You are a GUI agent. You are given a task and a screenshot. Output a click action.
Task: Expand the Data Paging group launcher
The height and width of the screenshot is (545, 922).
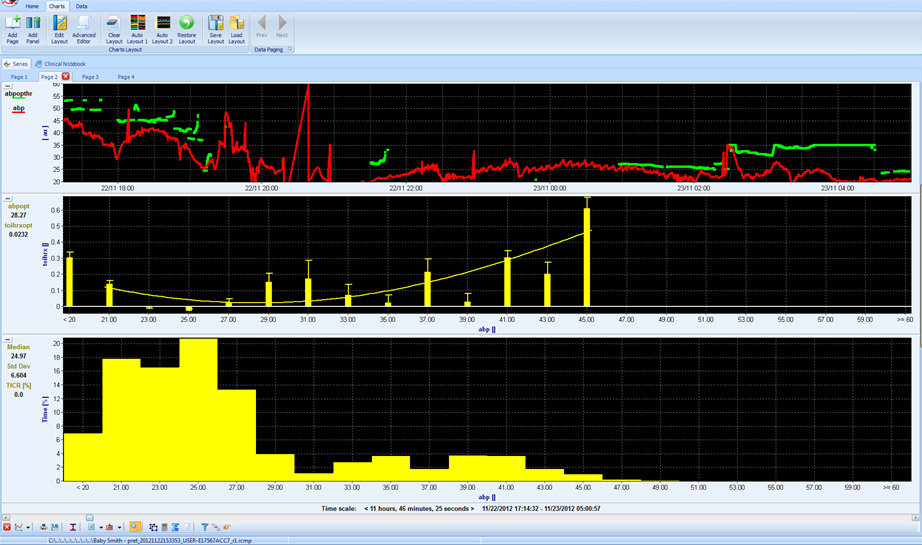click(290, 49)
